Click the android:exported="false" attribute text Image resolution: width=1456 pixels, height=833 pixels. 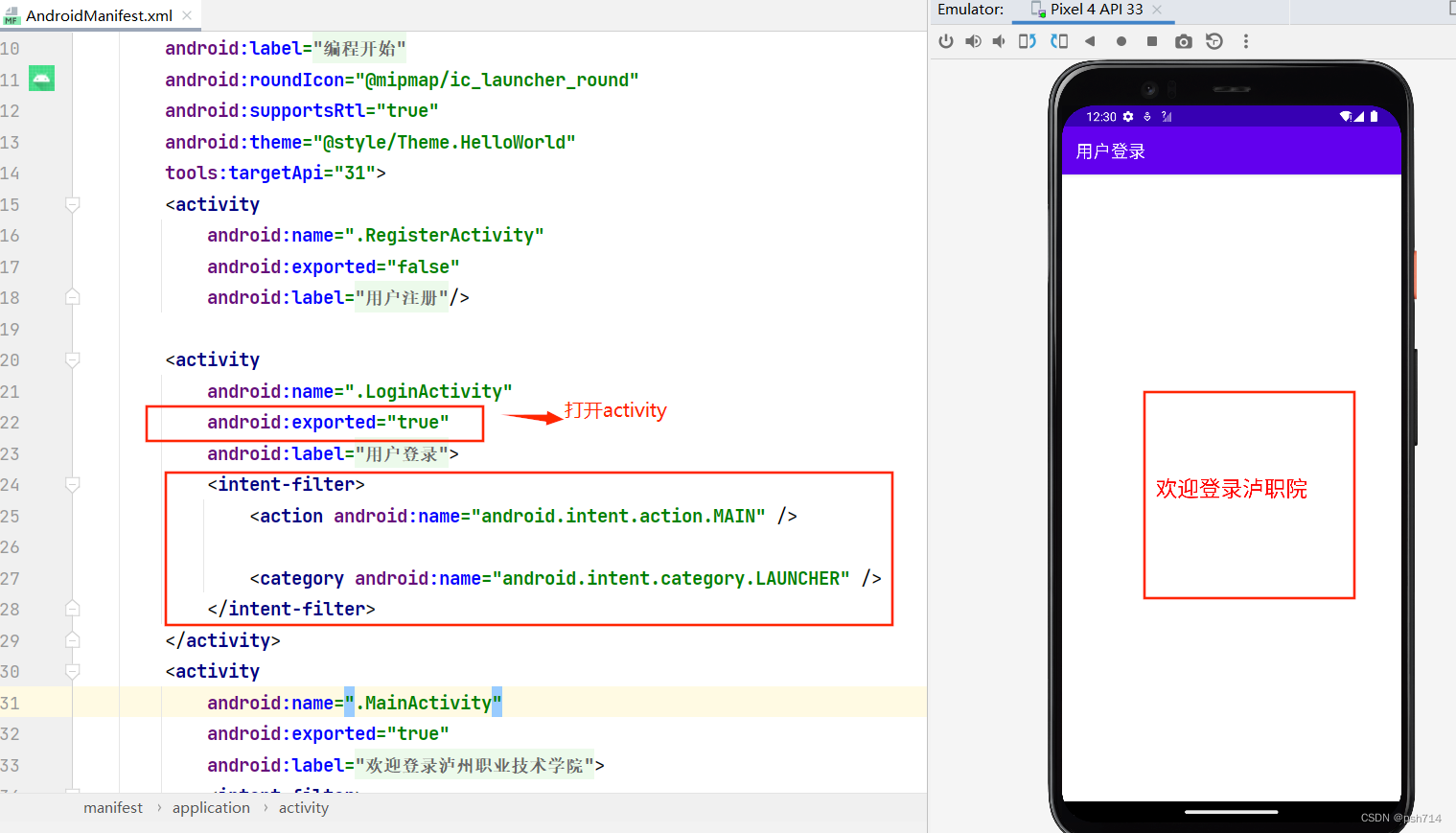click(x=334, y=266)
